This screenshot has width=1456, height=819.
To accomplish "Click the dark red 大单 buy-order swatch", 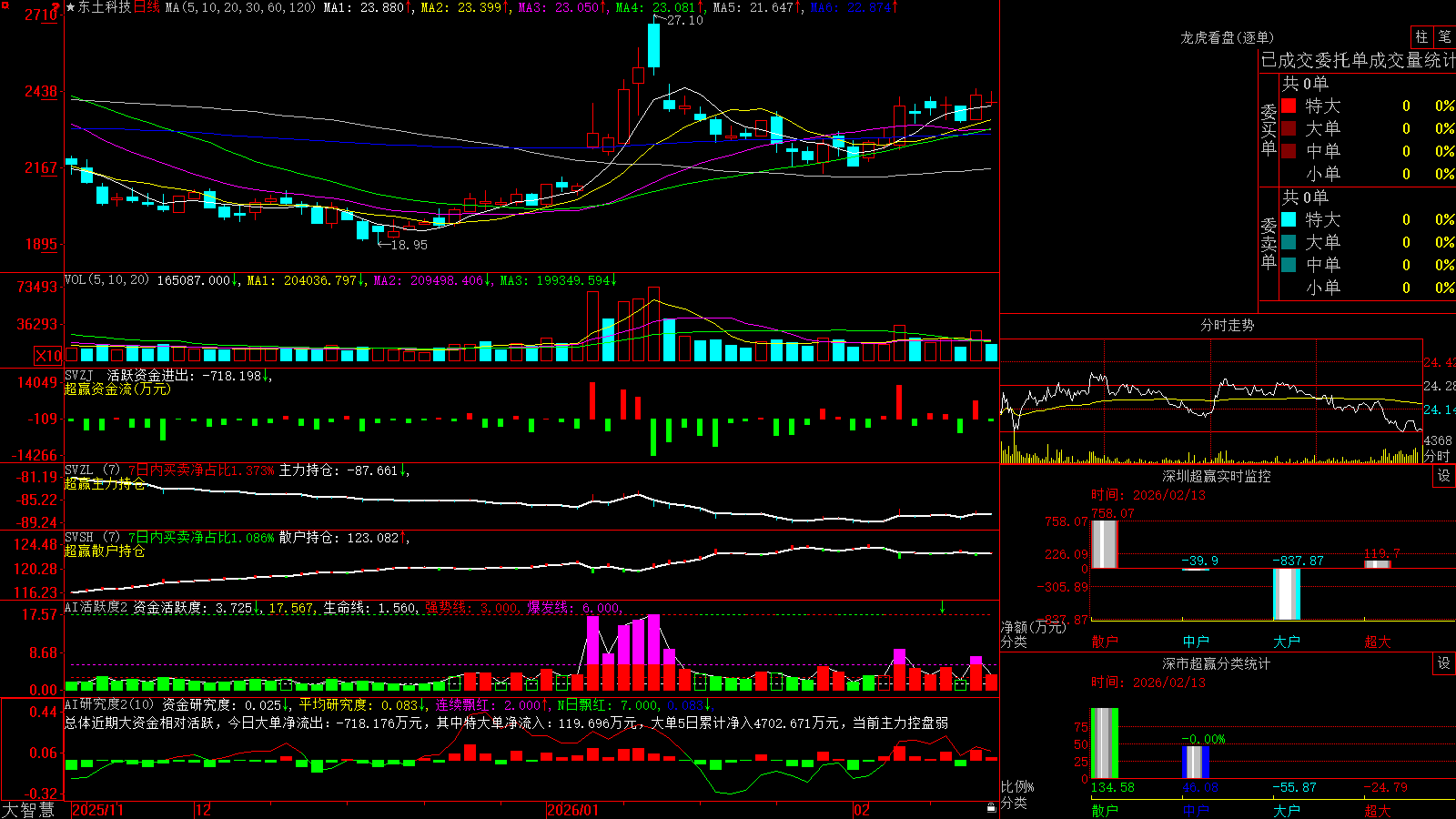I will tap(1289, 128).
